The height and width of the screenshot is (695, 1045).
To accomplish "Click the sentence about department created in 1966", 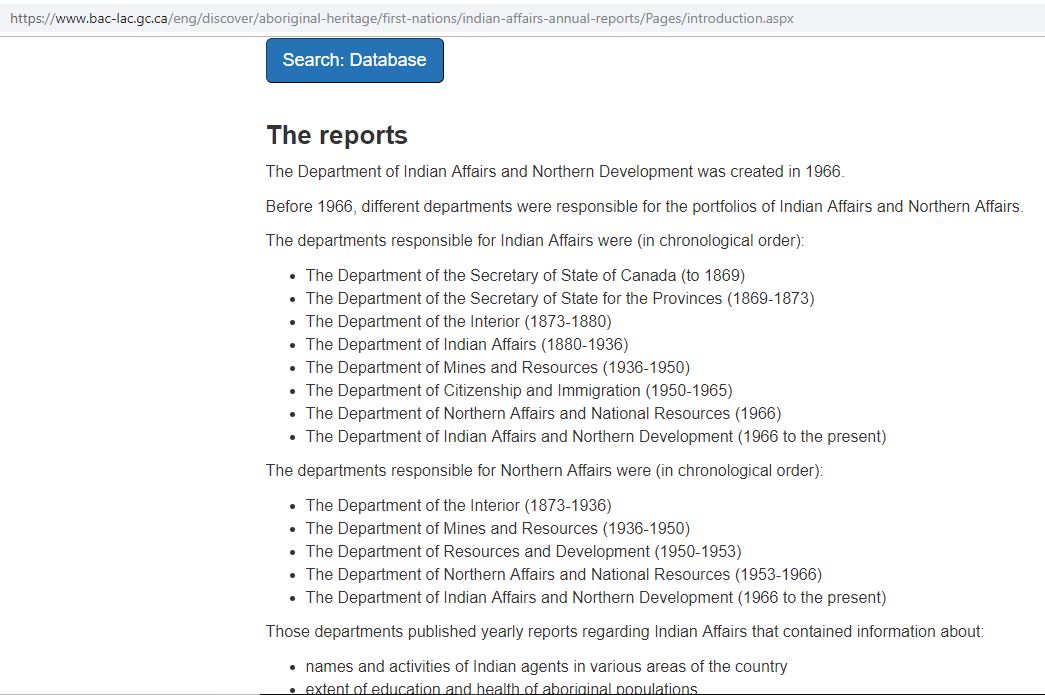I will pos(555,171).
